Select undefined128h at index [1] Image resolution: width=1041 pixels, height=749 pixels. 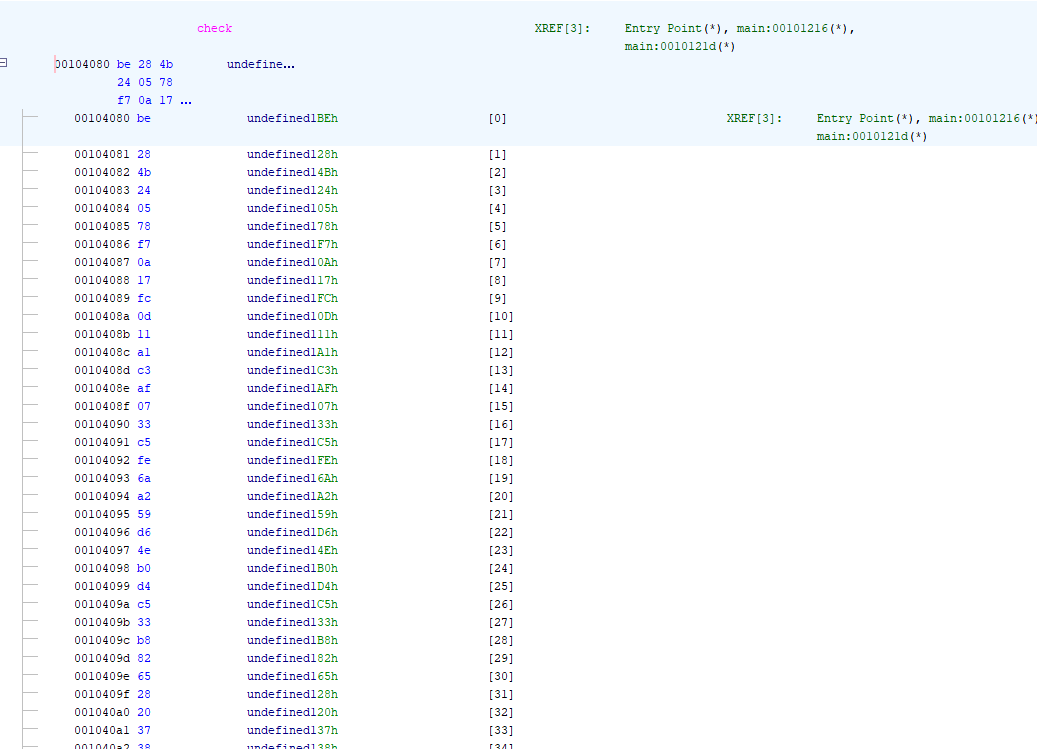(x=292, y=154)
